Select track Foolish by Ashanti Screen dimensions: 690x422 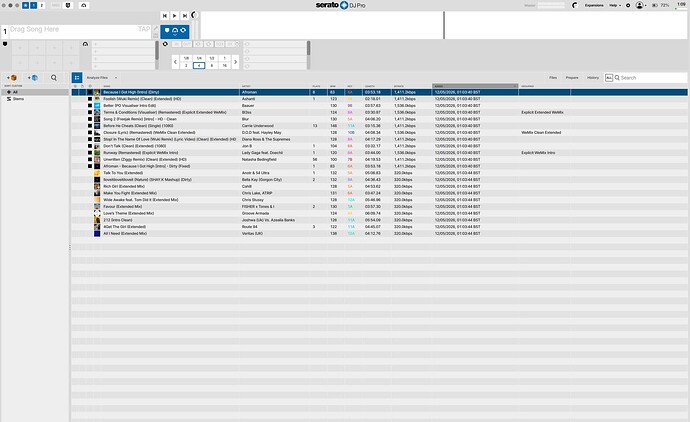click(379, 99)
